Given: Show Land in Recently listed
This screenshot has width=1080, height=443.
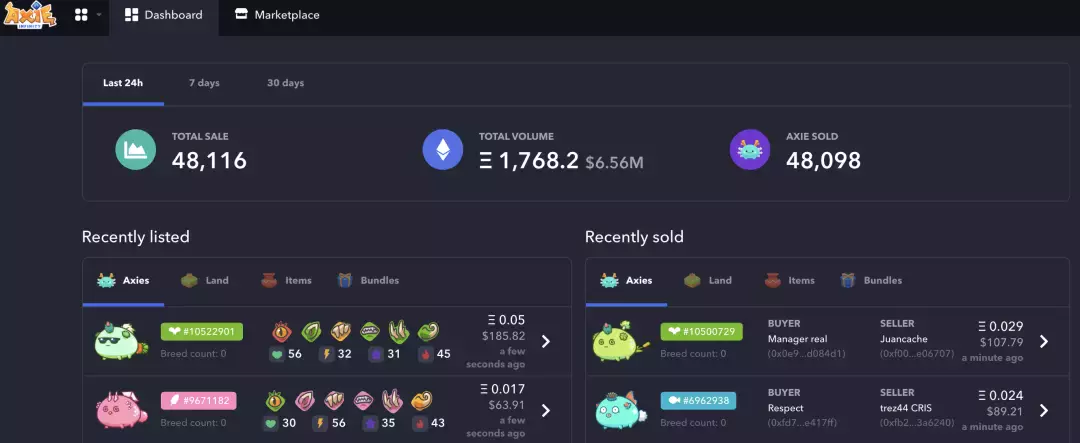Looking at the screenshot, I should (205, 280).
